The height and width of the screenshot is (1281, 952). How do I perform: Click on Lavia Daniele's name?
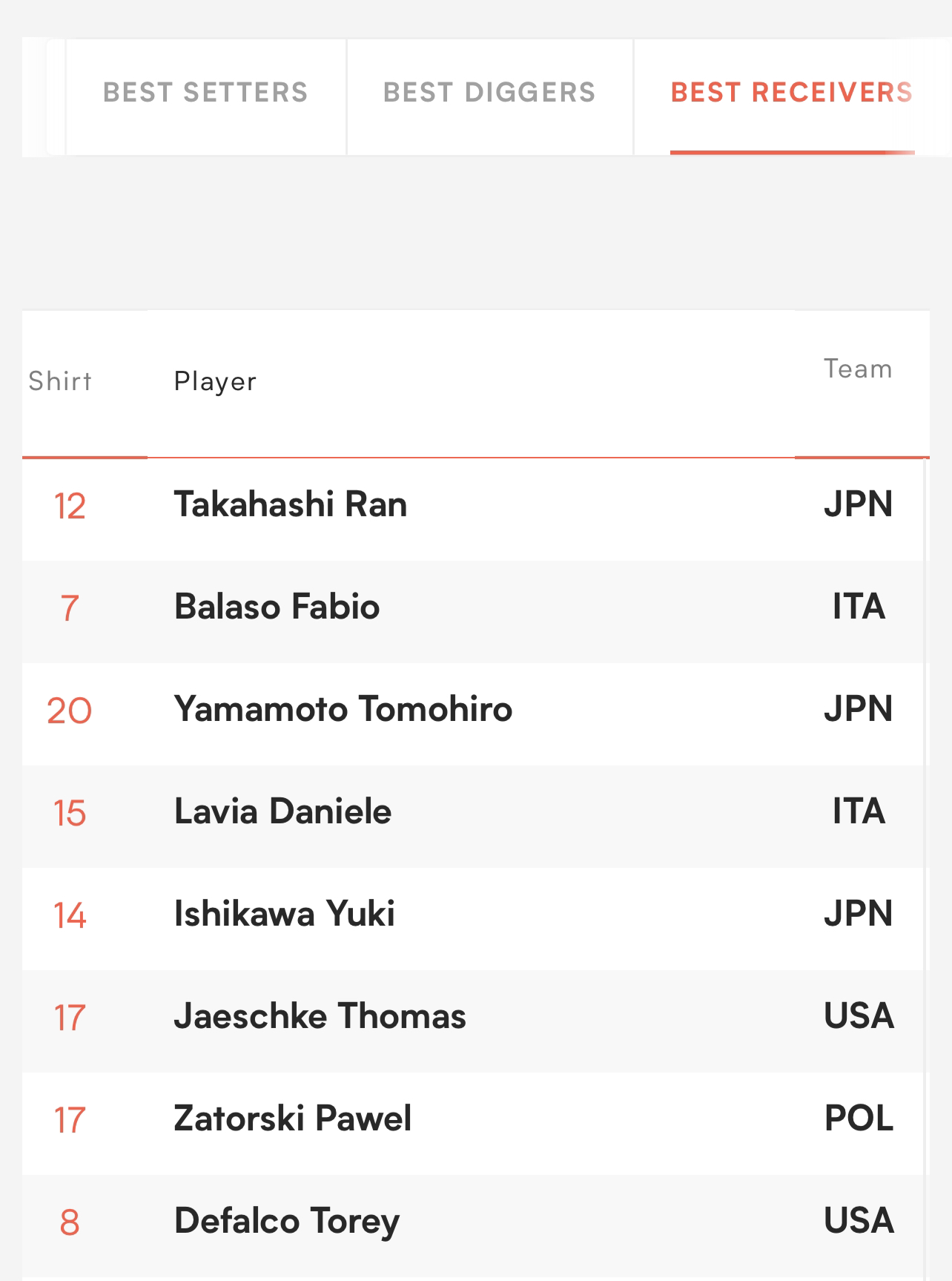pos(282,811)
